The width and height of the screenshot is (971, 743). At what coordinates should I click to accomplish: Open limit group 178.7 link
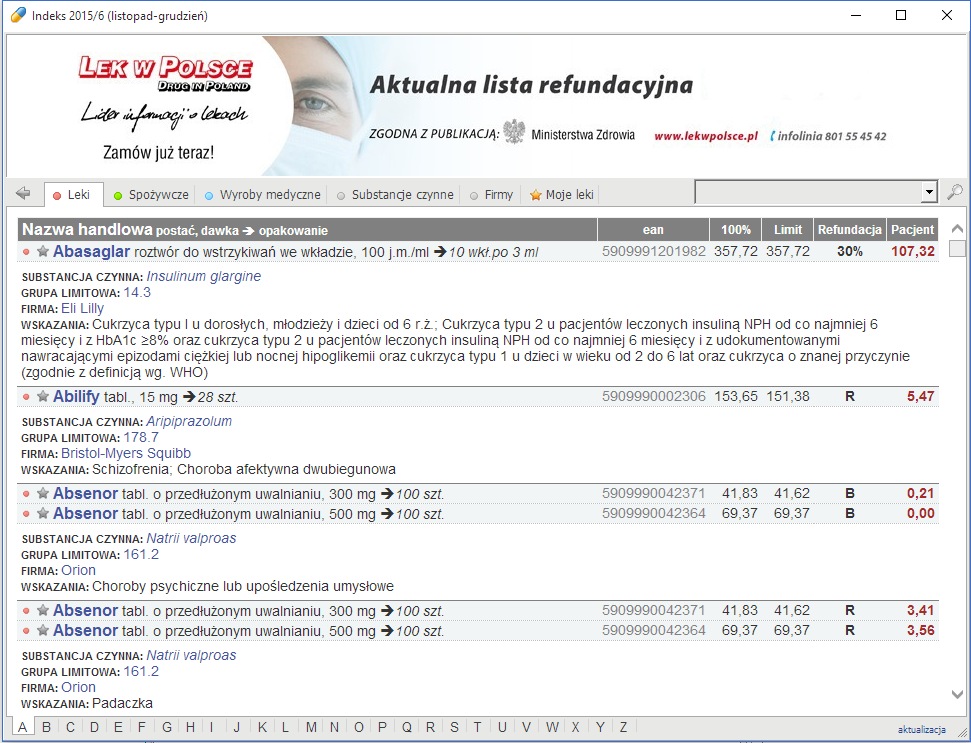point(141,437)
